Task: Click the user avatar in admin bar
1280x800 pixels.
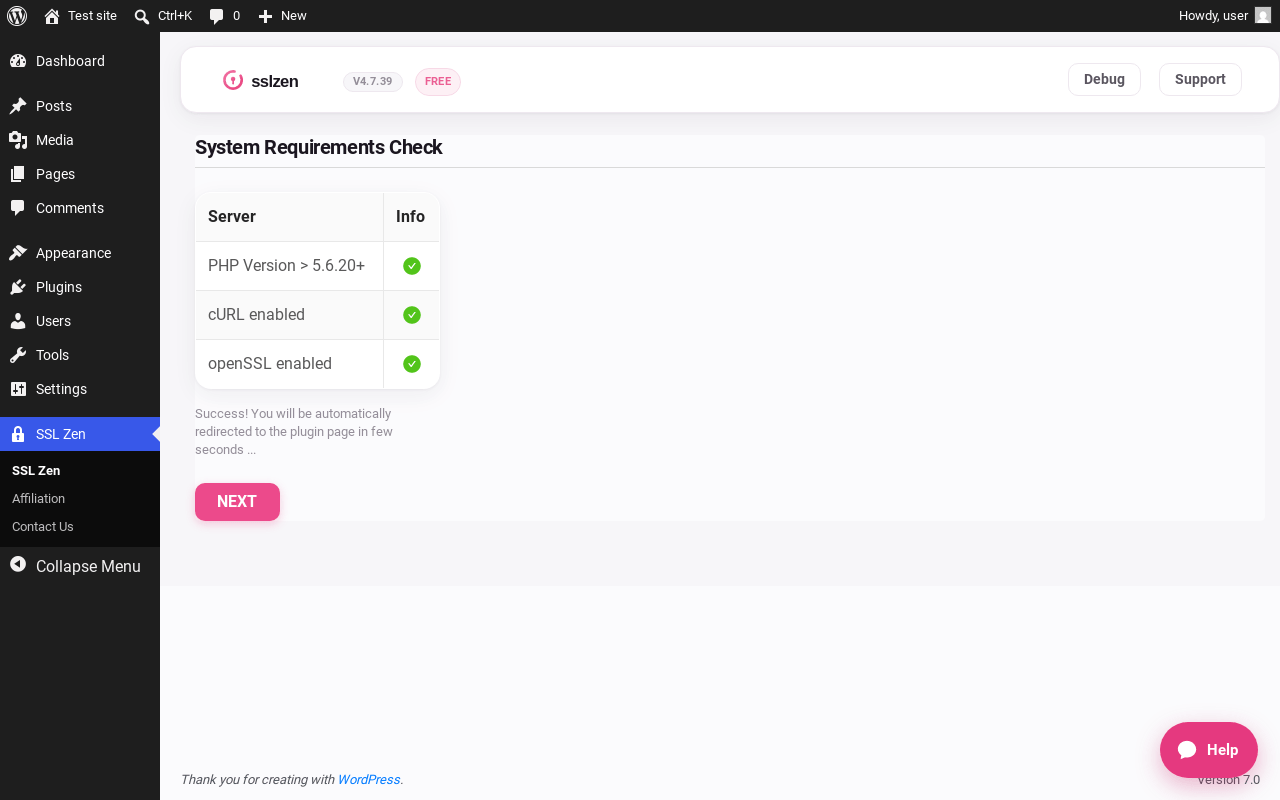Action: point(1263,16)
